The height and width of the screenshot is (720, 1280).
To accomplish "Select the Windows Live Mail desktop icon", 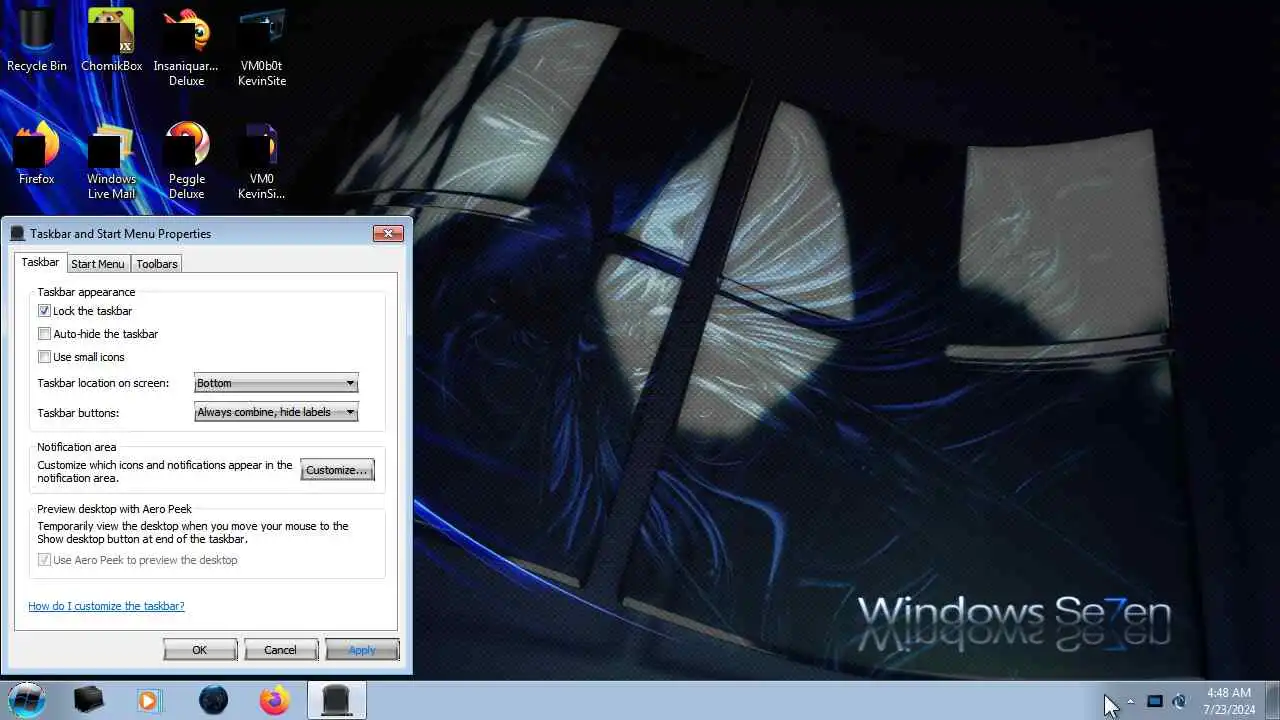I will pos(111,160).
